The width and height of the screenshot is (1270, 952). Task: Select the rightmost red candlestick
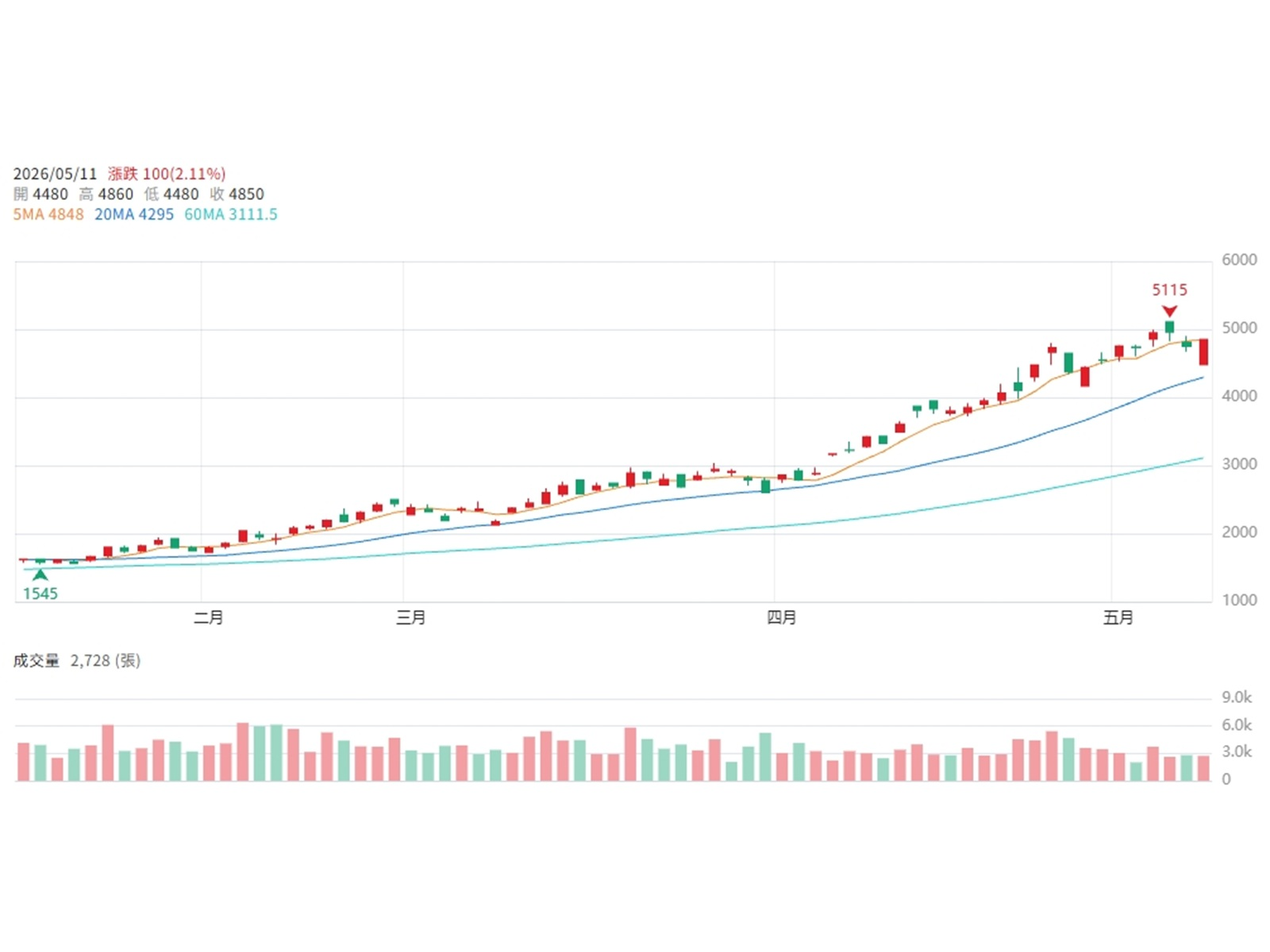[x=1203, y=352]
